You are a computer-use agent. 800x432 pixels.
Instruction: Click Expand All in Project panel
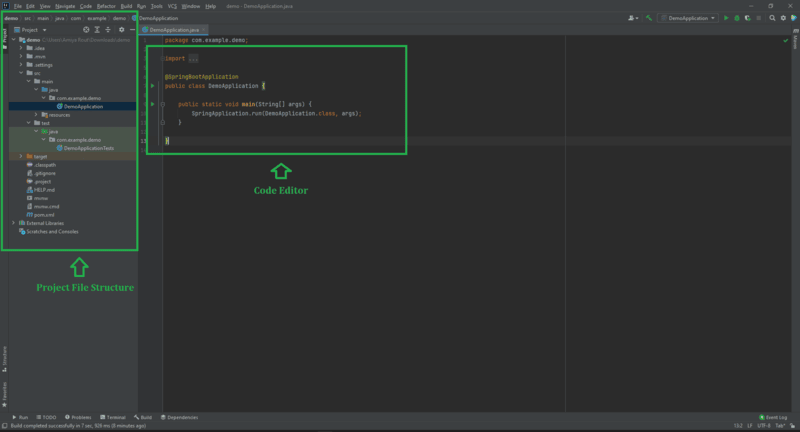pyautogui.click(x=97, y=30)
